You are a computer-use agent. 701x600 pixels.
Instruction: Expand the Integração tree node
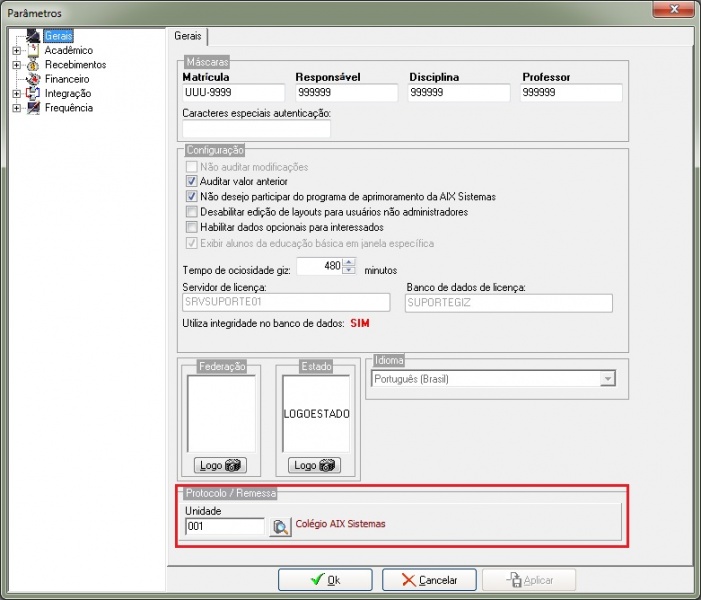pos(17,93)
